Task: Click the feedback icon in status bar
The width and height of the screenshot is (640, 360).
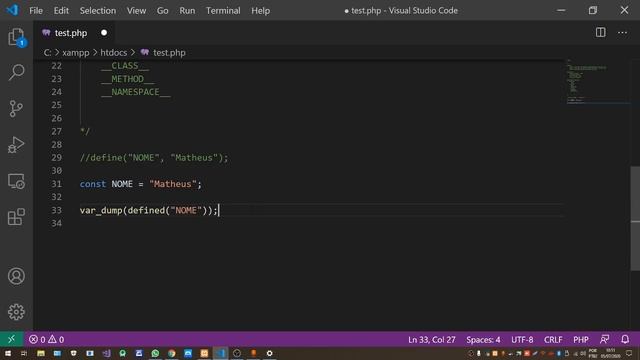Action: click(x=604, y=339)
